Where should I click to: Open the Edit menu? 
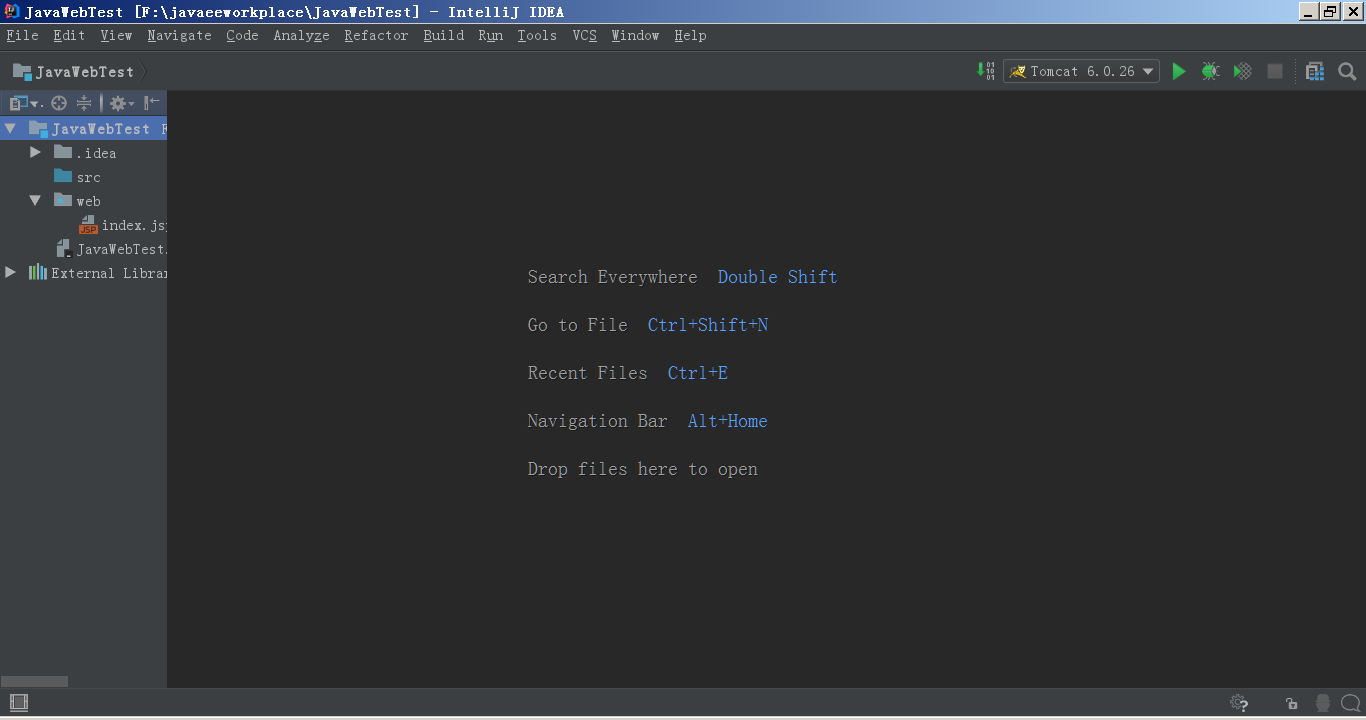(69, 35)
